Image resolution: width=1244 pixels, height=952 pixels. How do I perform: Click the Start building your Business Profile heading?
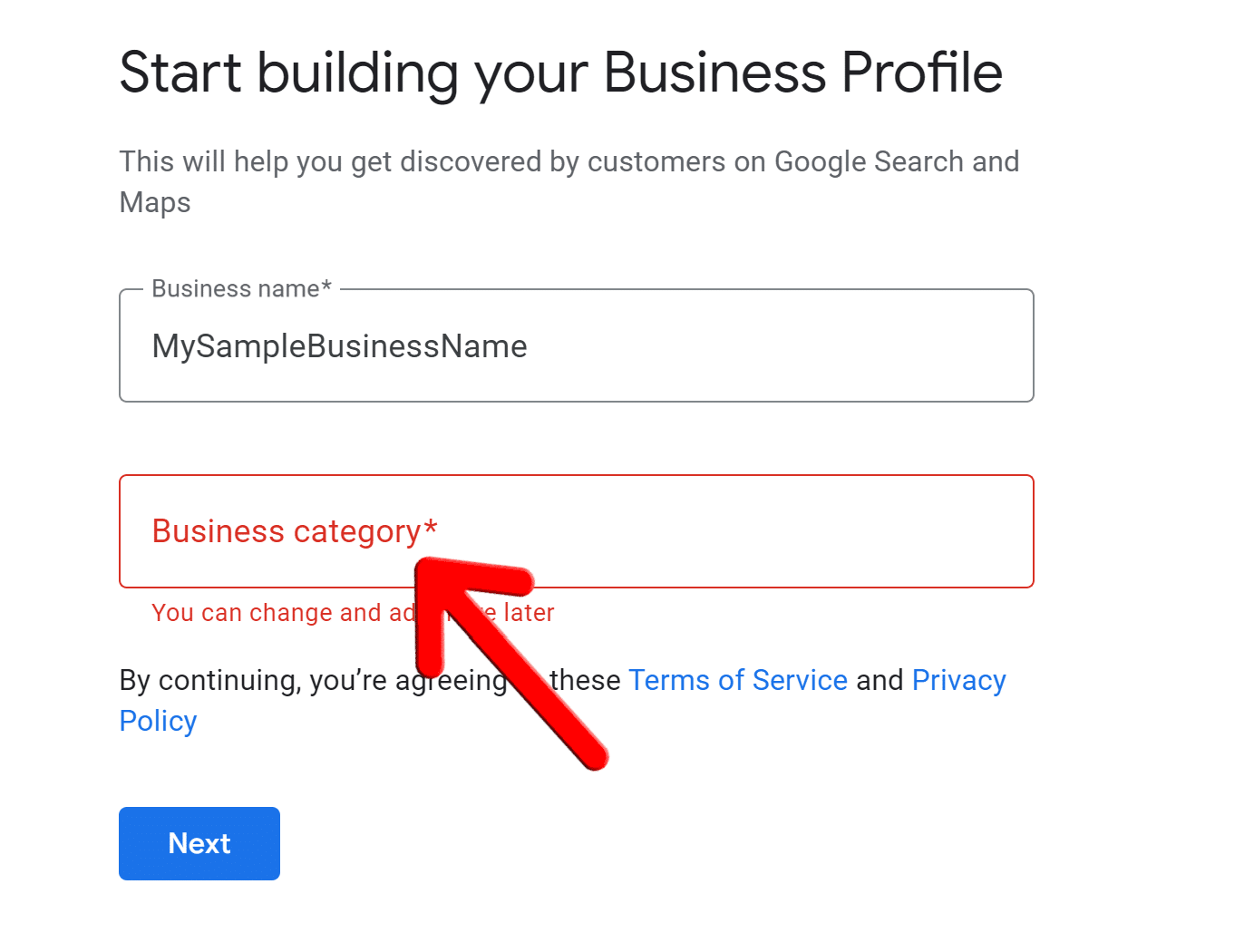560,73
